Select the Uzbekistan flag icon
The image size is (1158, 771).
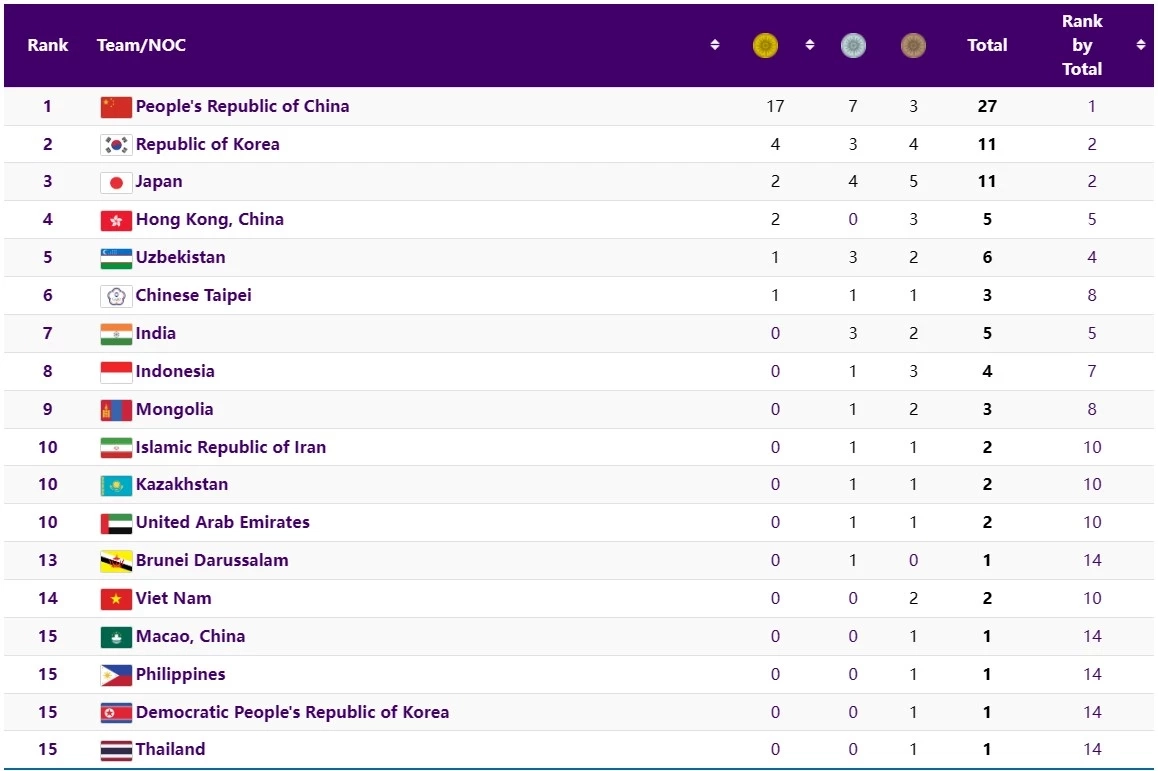click(x=116, y=258)
